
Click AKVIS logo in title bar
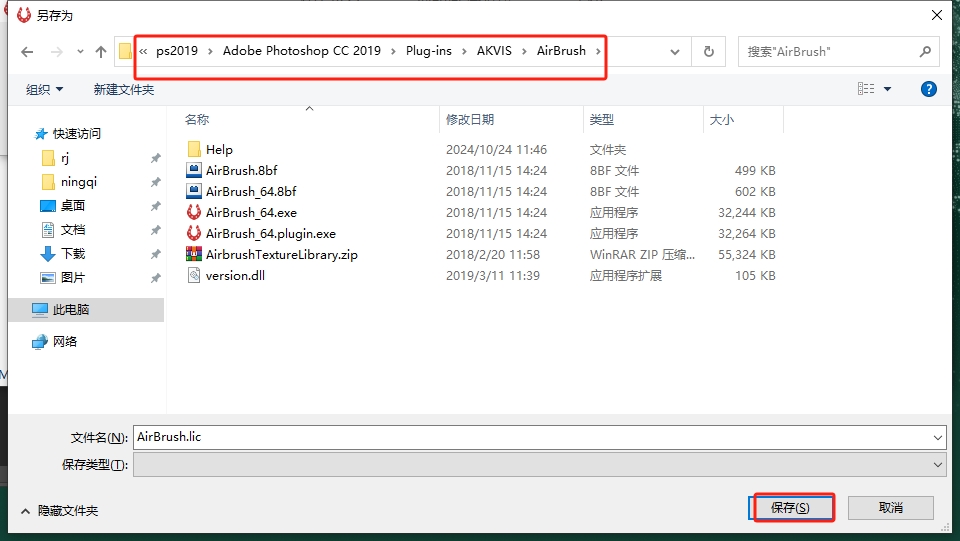pyautogui.click(x=23, y=15)
